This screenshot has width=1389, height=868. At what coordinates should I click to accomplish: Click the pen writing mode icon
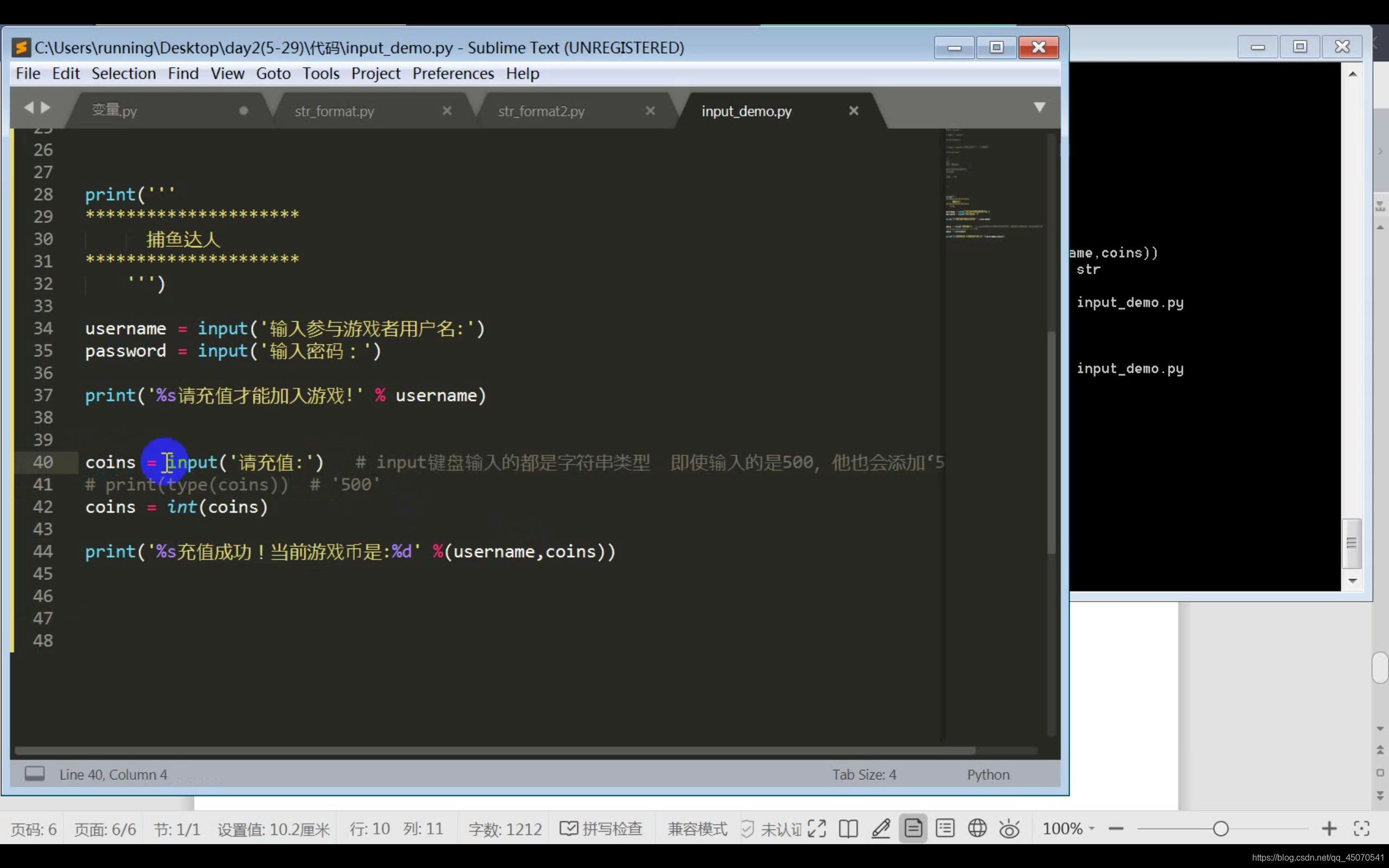click(x=881, y=828)
